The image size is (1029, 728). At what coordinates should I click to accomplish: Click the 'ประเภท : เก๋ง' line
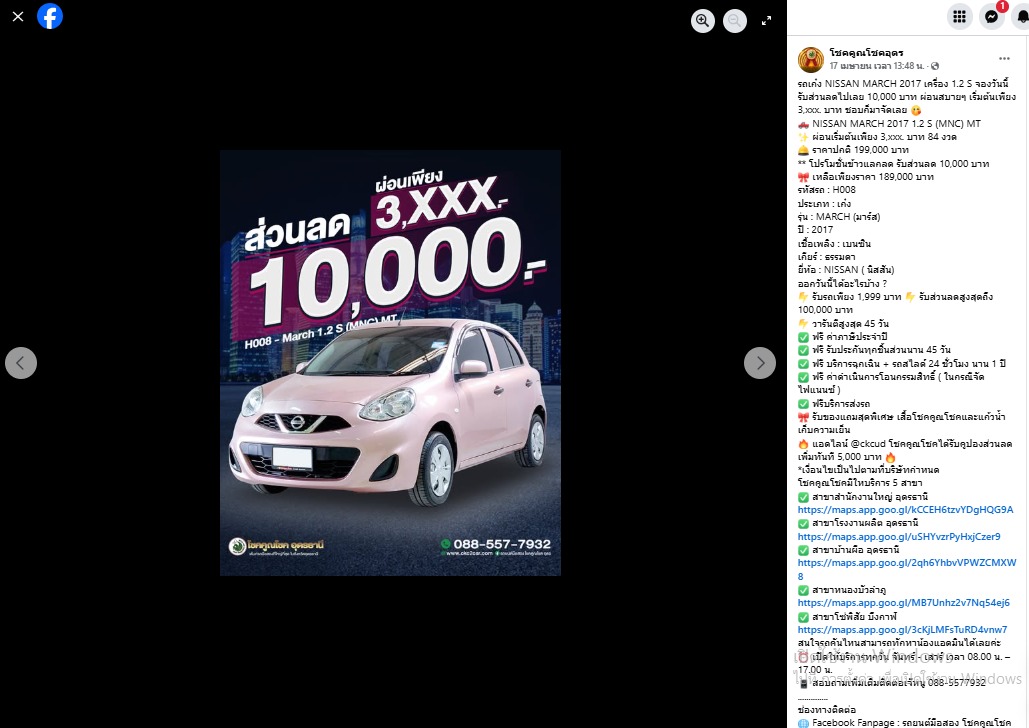coord(824,203)
